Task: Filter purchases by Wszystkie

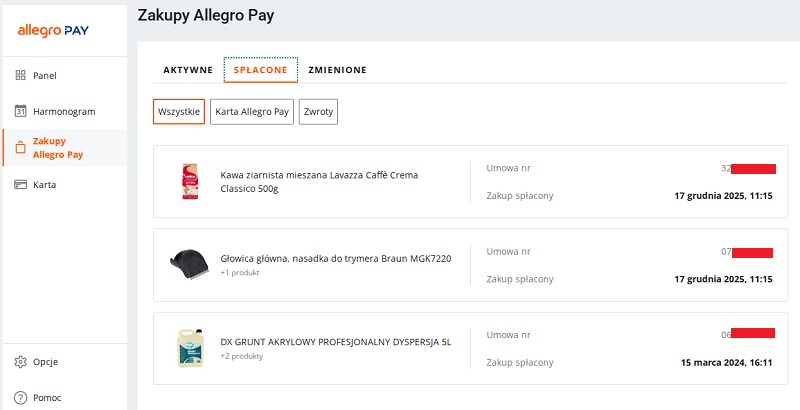Action: tap(179, 111)
